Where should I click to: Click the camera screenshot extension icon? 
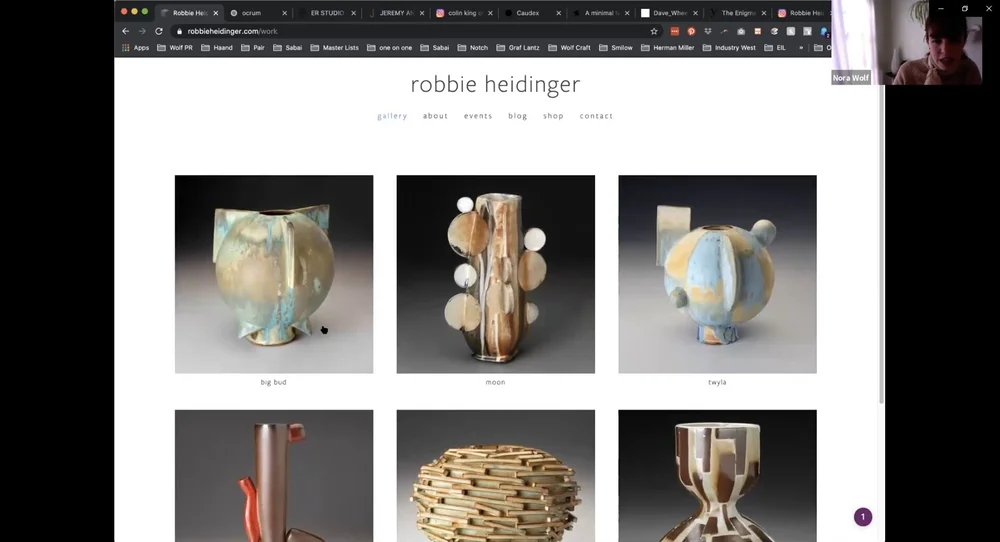pyautogui.click(x=740, y=31)
